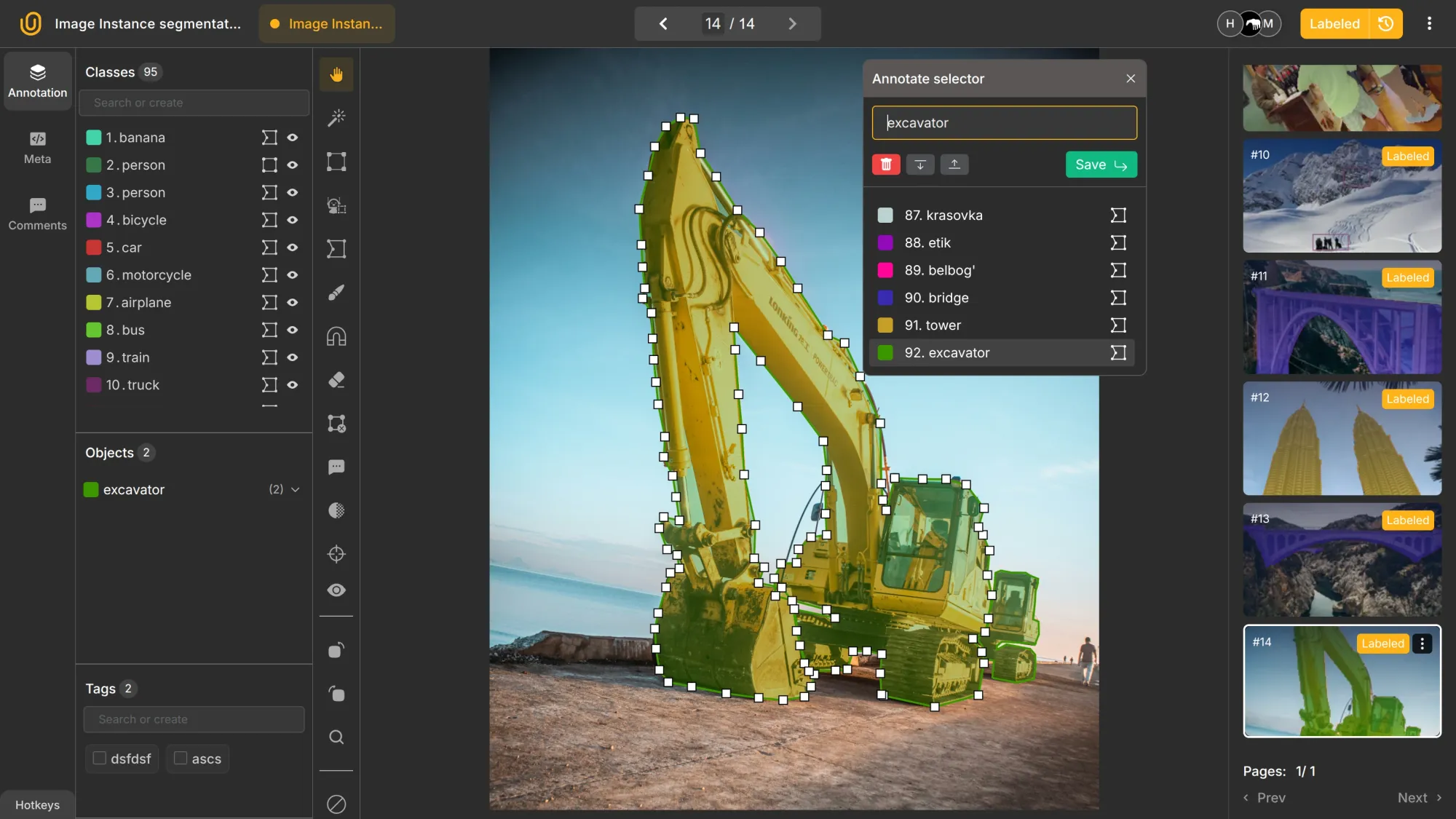Delete the annotation with the trash icon

point(885,165)
